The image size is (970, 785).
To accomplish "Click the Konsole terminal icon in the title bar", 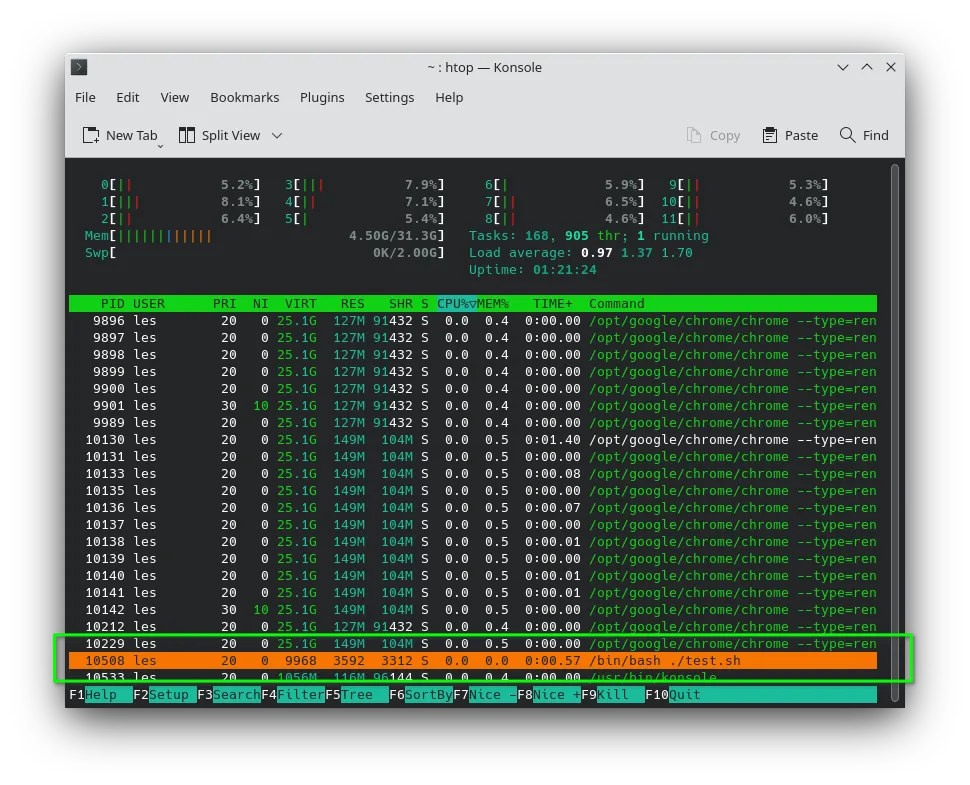I will 79,67.
